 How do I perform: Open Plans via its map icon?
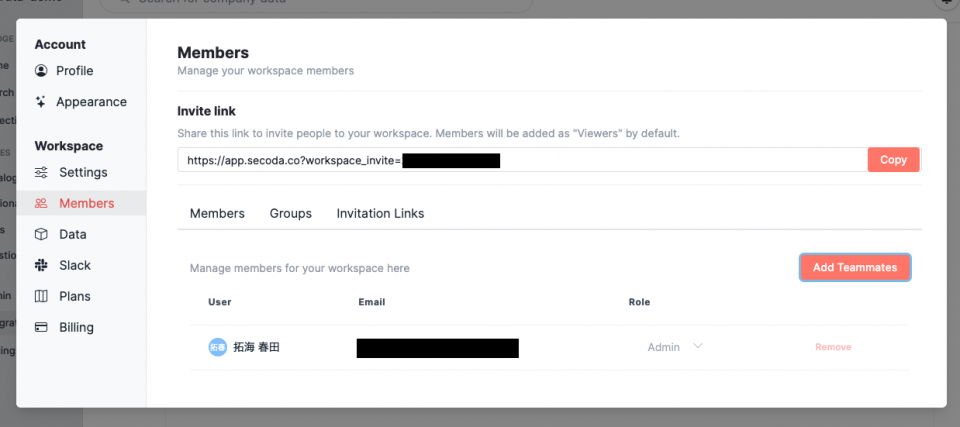pos(41,297)
